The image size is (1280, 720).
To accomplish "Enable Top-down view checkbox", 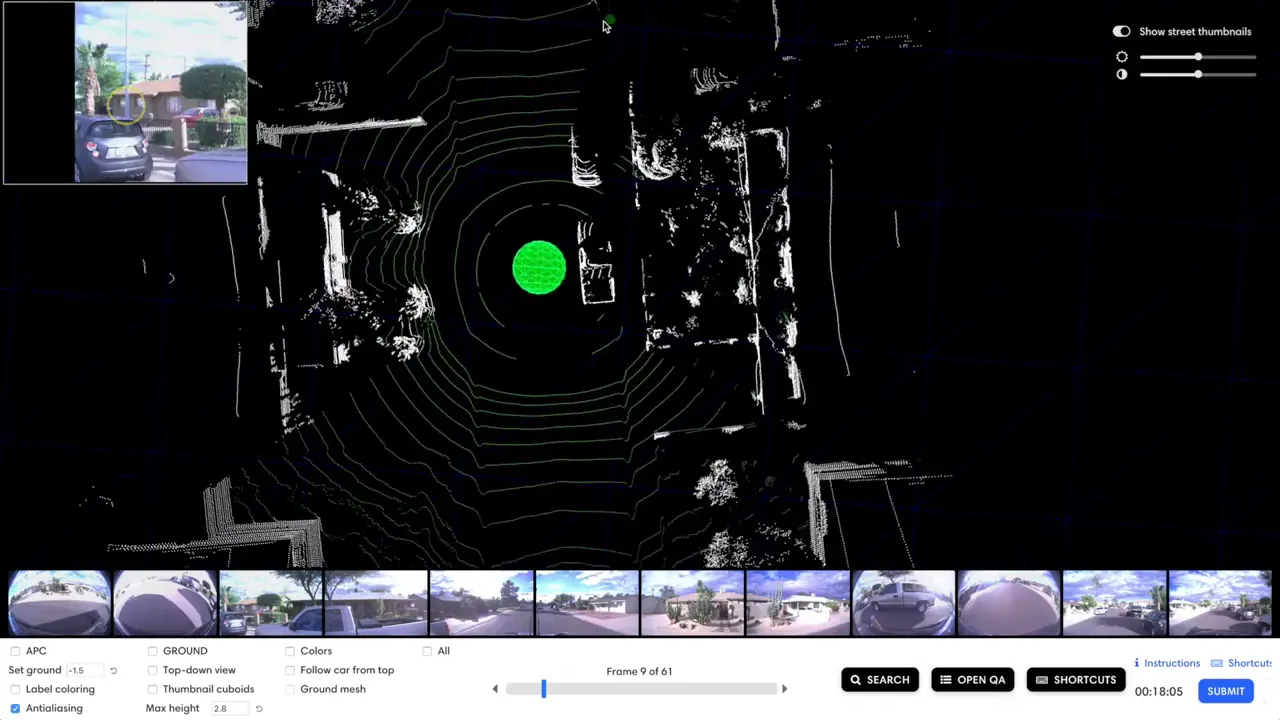I will pyautogui.click(x=152, y=670).
